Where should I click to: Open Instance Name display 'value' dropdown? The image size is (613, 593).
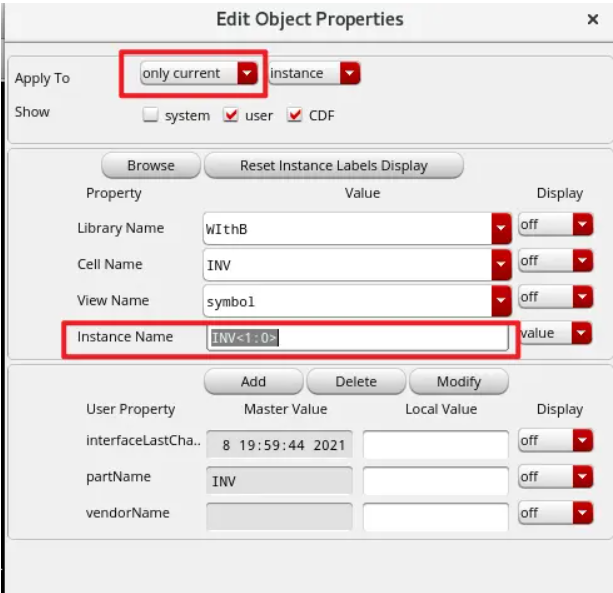pos(556,333)
